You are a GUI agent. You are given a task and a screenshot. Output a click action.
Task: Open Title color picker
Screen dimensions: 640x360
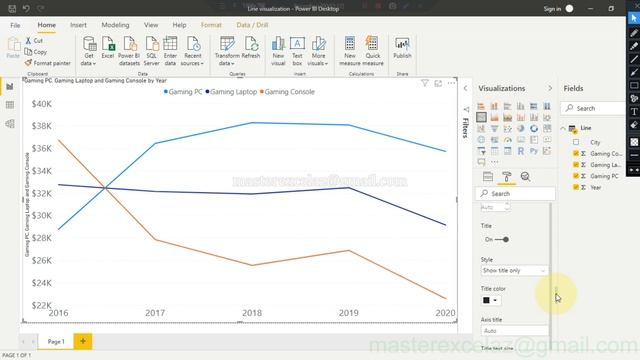point(491,300)
